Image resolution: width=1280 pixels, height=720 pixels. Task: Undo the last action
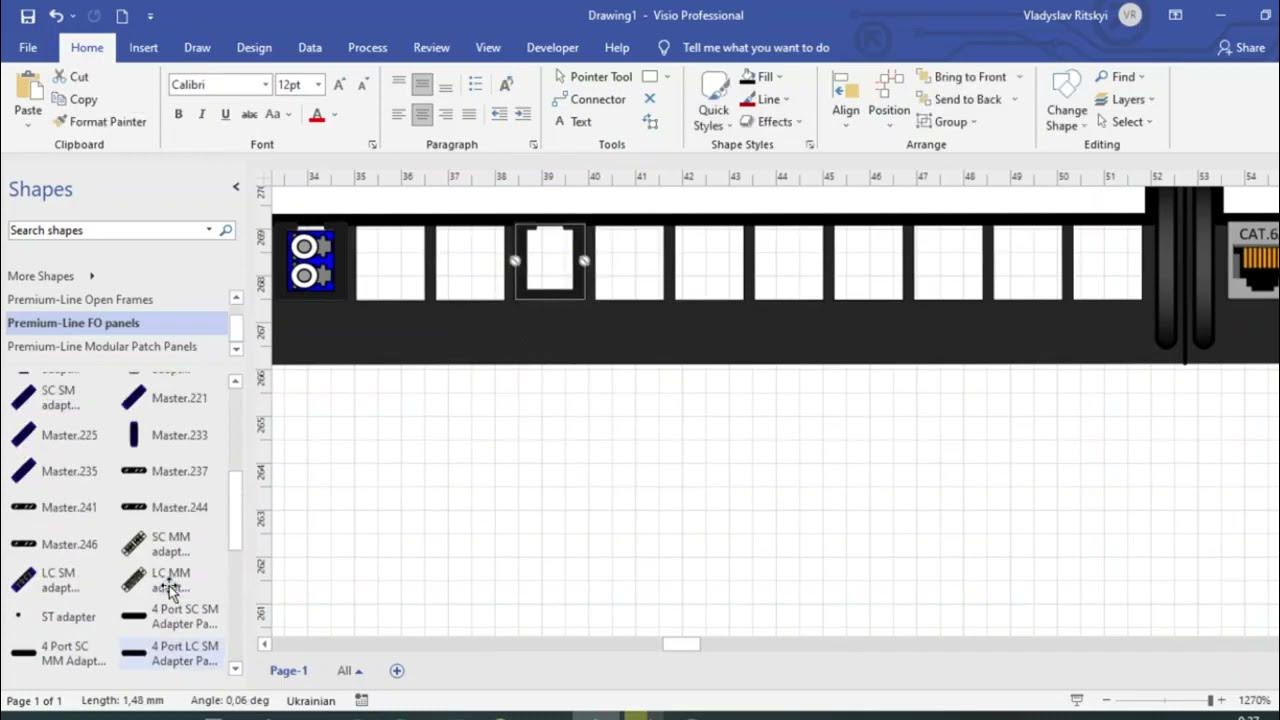pyautogui.click(x=56, y=16)
